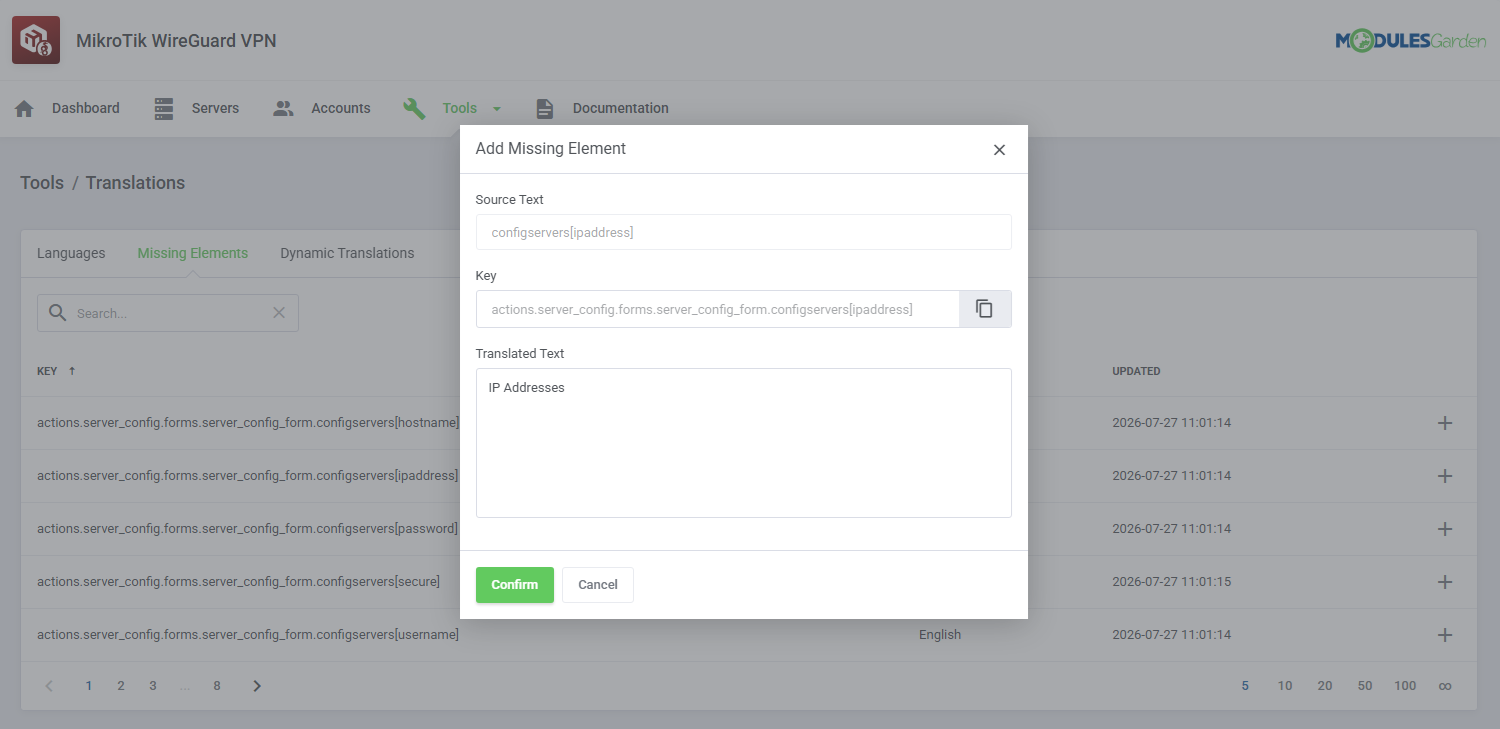Confirm the missing element translation

515,585
